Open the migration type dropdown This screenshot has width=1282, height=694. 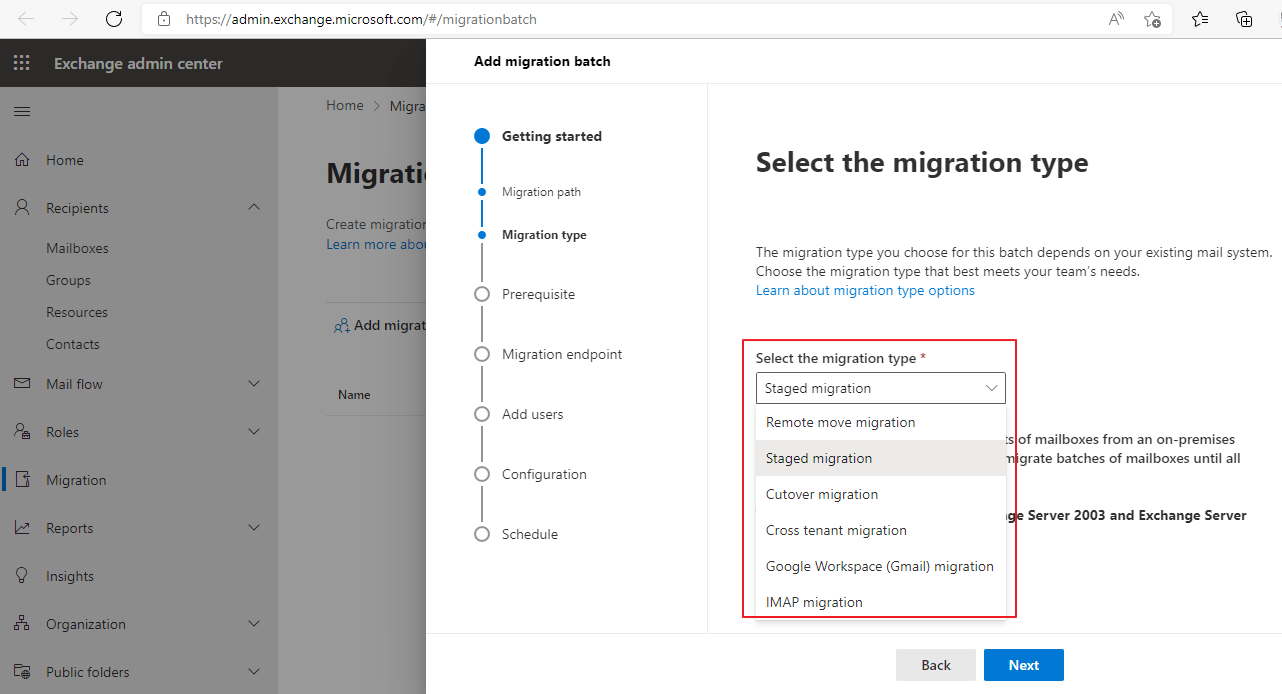click(x=880, y=388)
